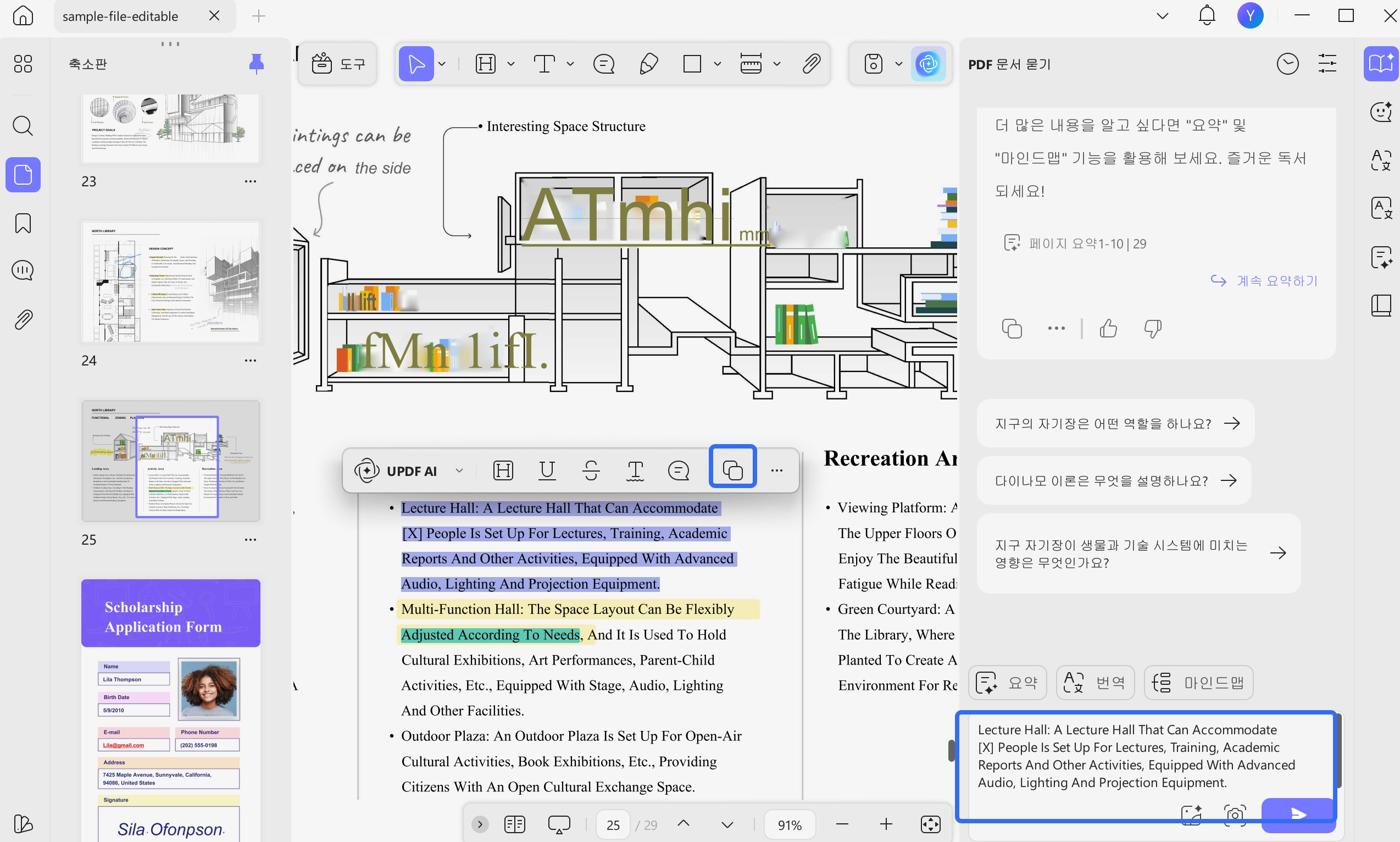Select the measurement ruler tool

[x=751, y=64]
